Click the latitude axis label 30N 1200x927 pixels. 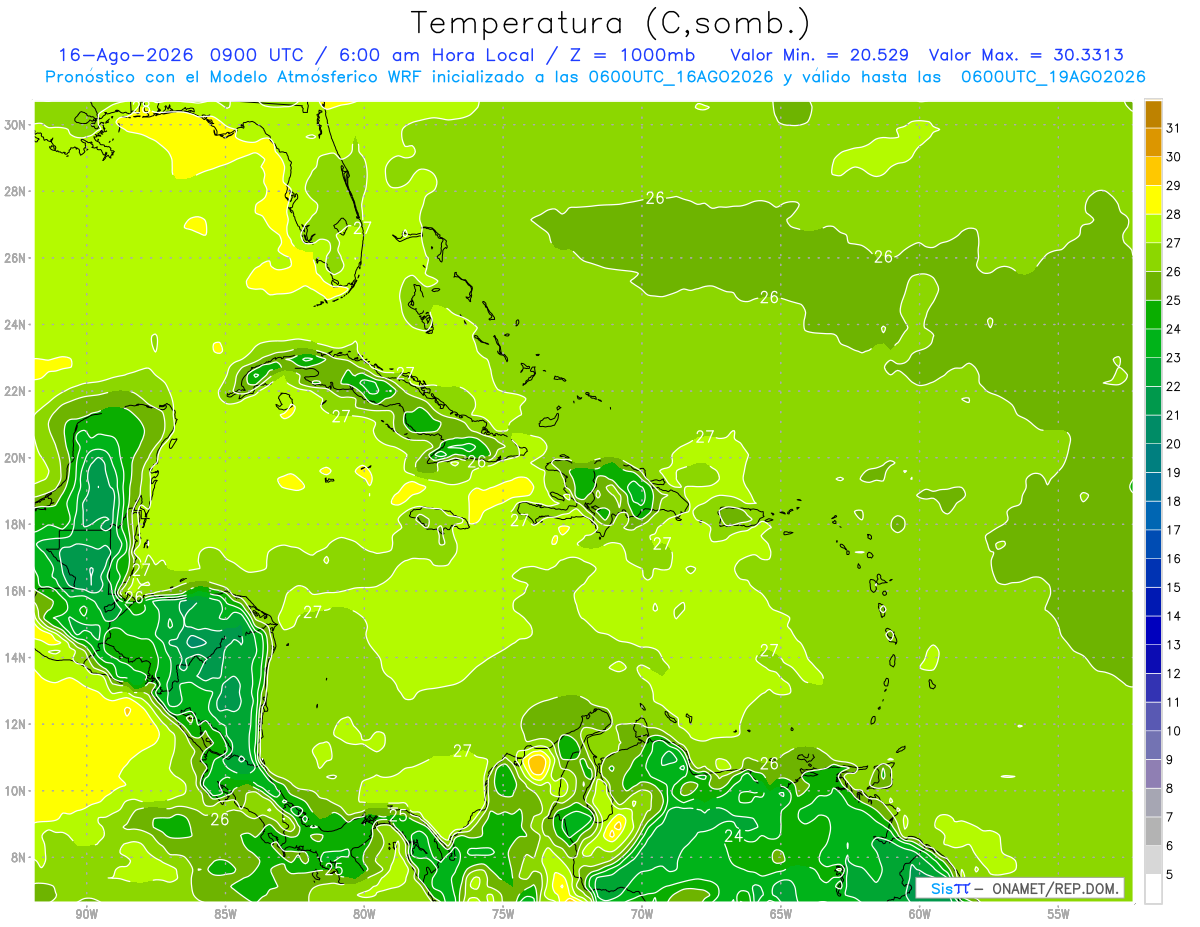point(15,125)
